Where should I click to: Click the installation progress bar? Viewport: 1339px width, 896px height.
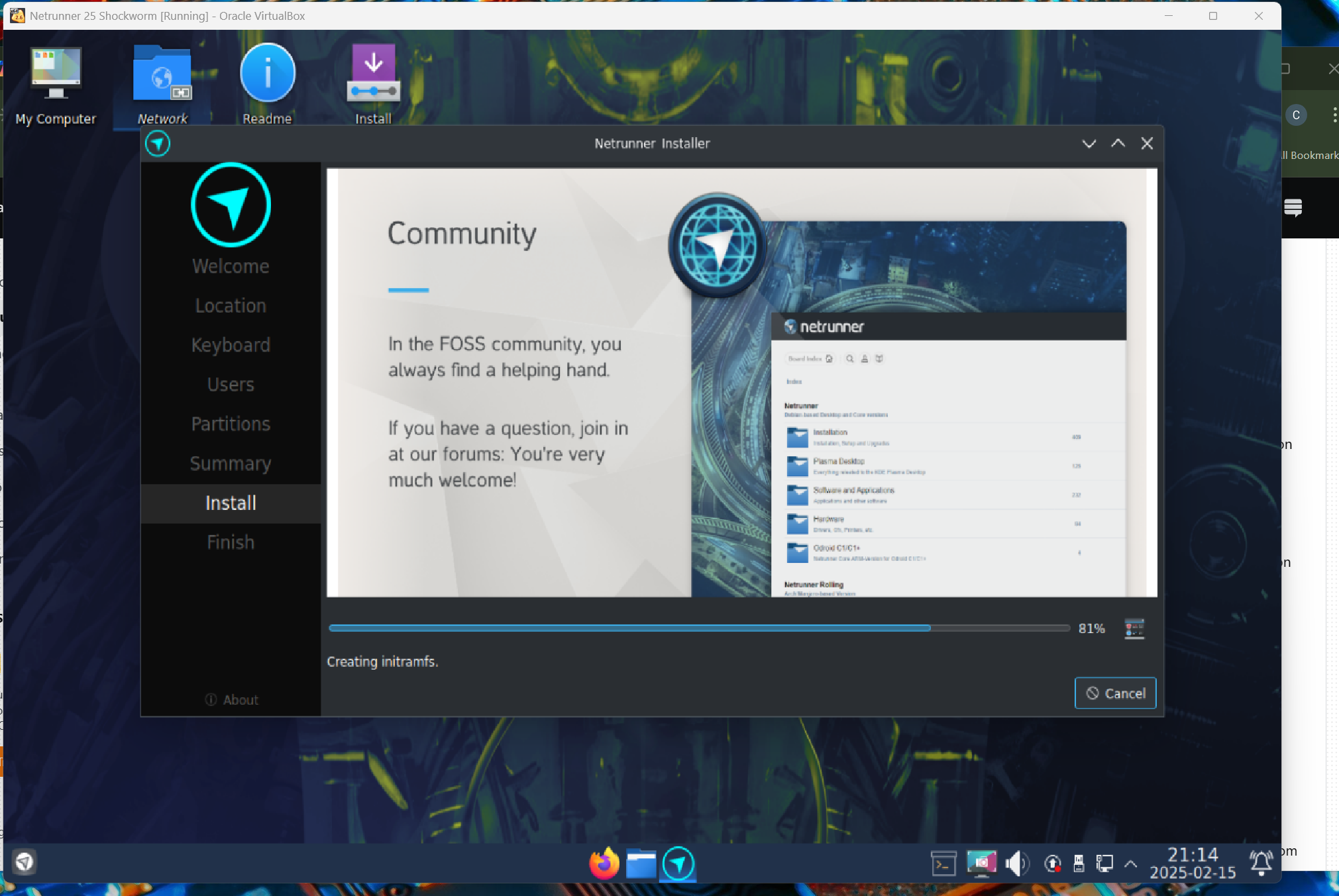pyautogui.click(x=698, y=628)
